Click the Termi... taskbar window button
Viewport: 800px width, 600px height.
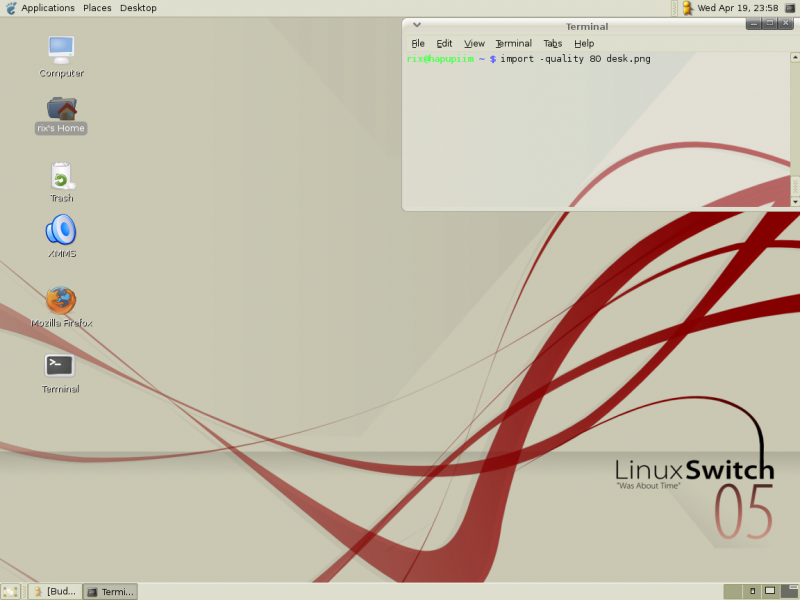(110, 592)
